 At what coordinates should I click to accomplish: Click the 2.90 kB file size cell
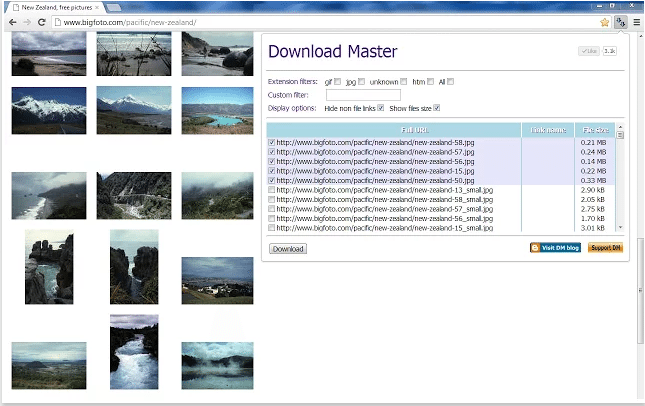(x=593, y=190)
